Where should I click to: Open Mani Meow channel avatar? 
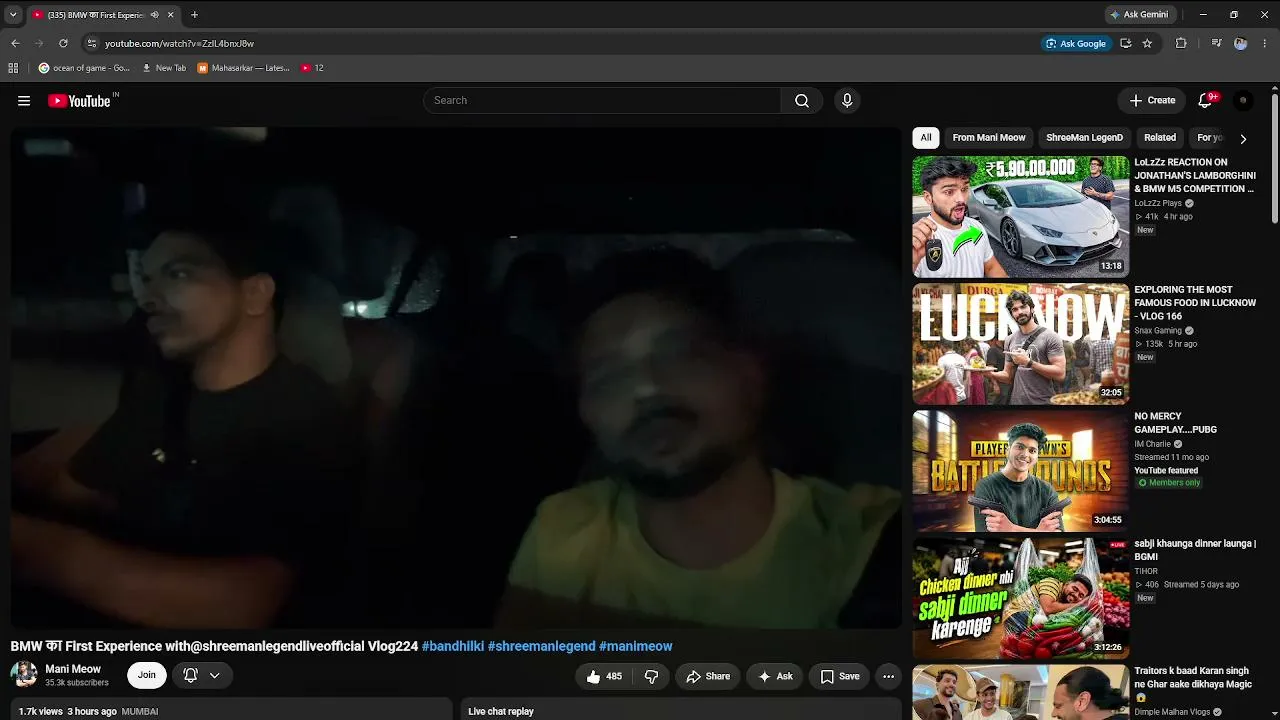point(24,675)
